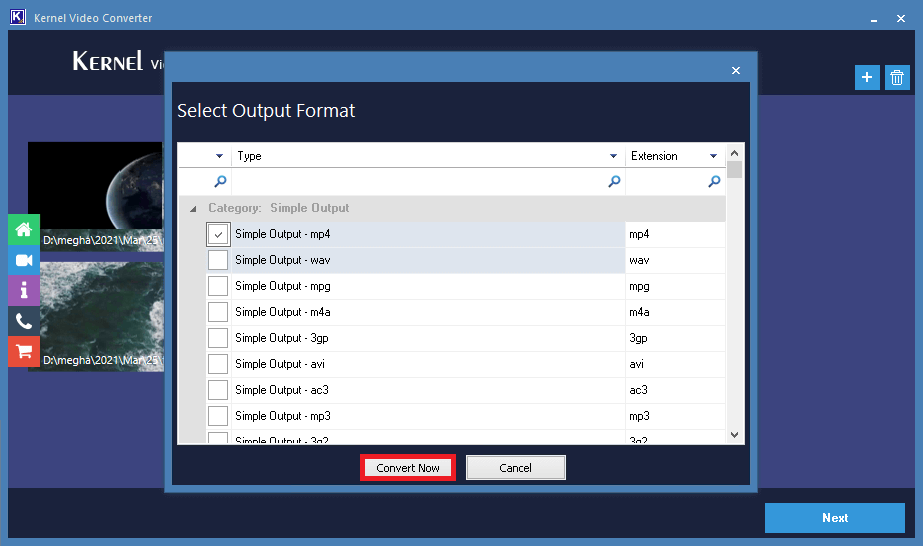
Task: Click the avi extension cell
Action: point(675,364)
